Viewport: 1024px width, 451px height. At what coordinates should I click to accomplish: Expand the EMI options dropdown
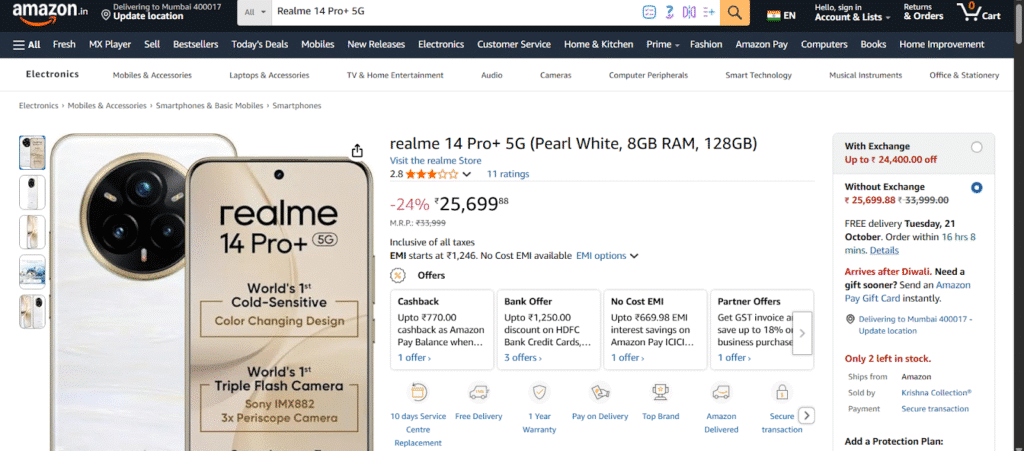point(607,256)
